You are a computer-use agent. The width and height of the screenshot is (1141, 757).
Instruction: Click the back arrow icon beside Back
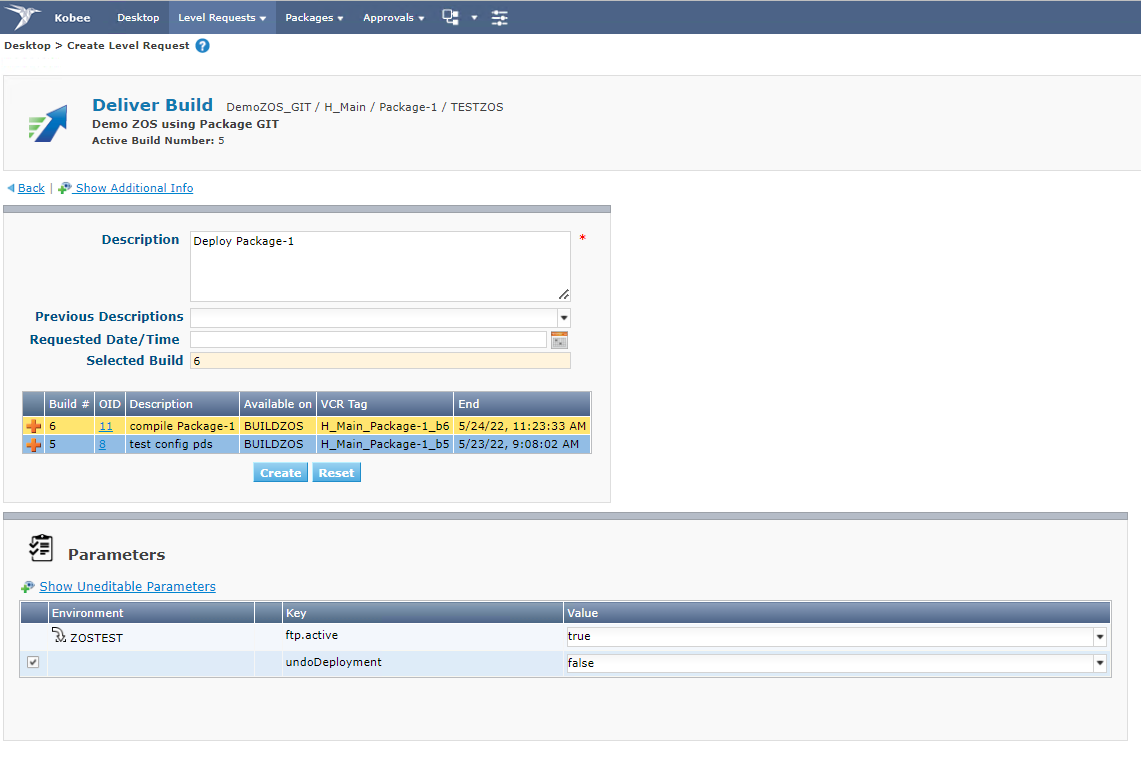coord(10,187)
